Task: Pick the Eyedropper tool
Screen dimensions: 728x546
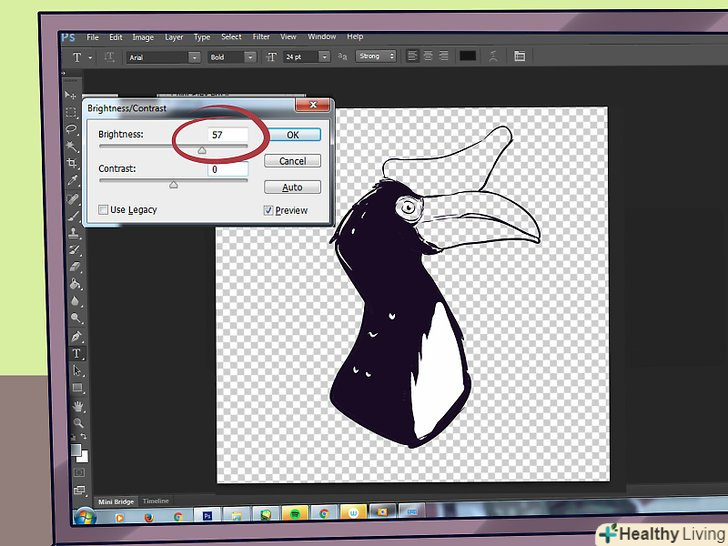Action: [x=73, y=181]
